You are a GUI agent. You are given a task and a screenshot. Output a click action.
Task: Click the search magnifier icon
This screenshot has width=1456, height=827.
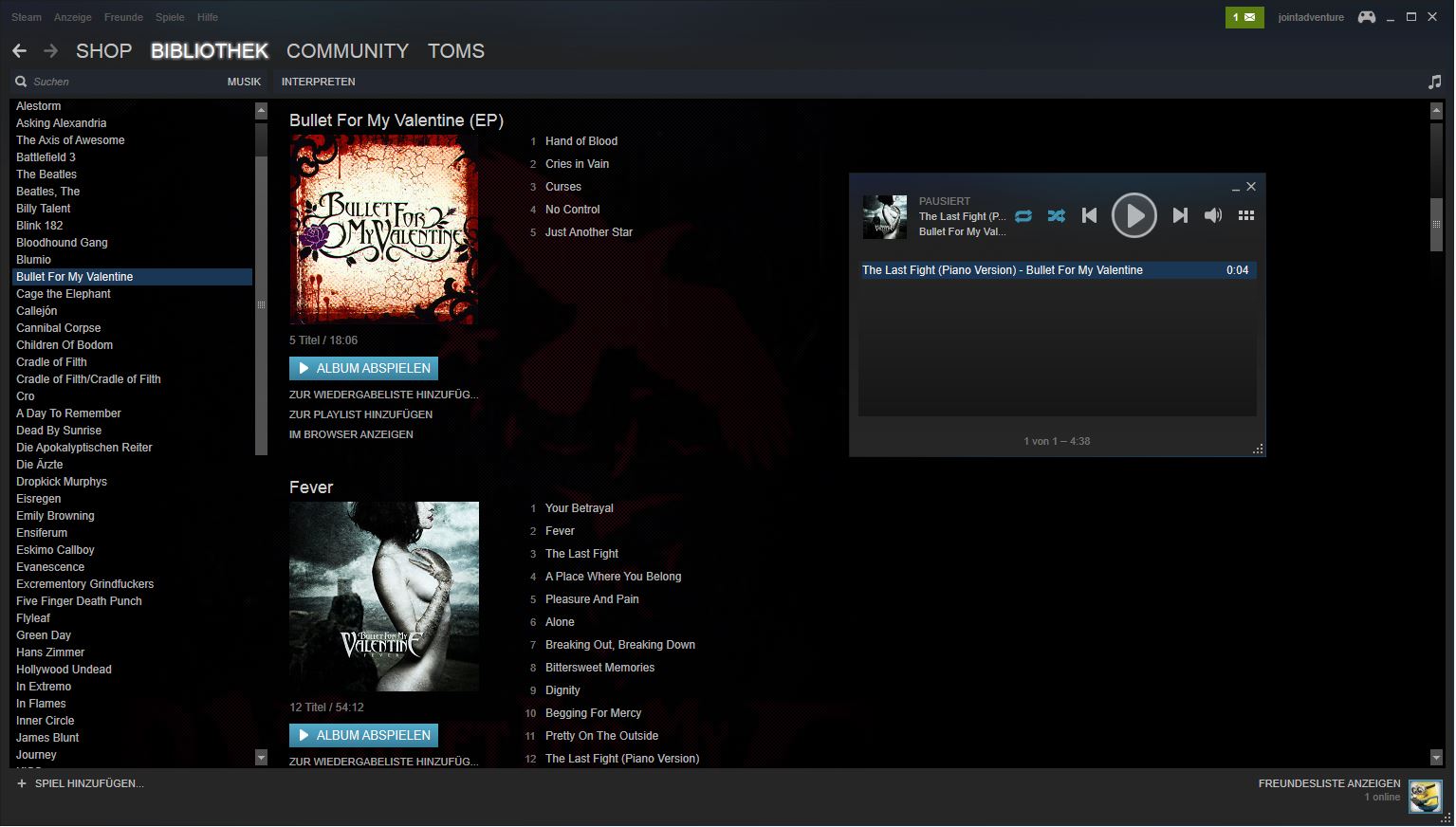click(x=21, y=82)
